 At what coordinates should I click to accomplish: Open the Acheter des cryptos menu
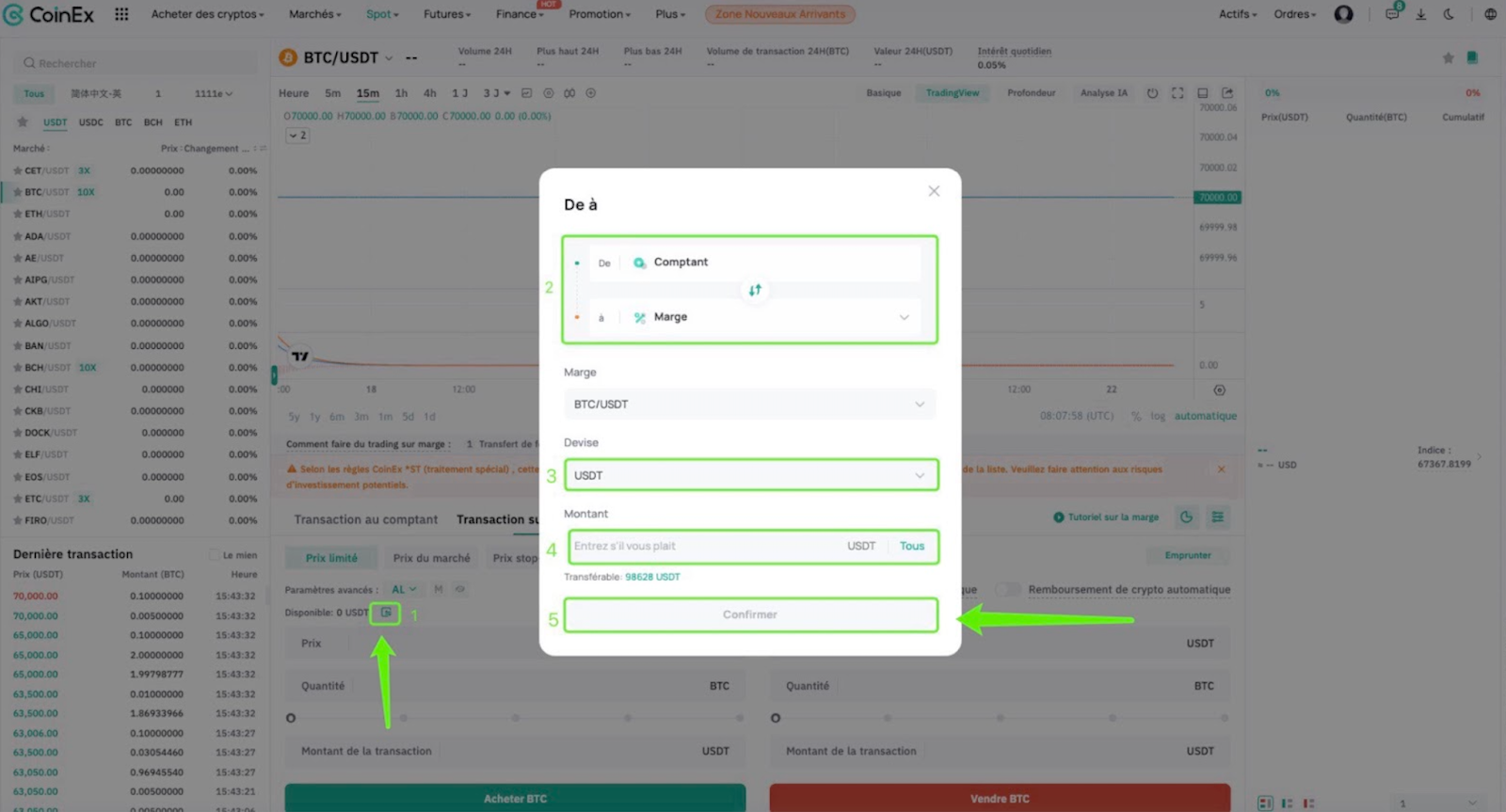click(x=207, y=14)
